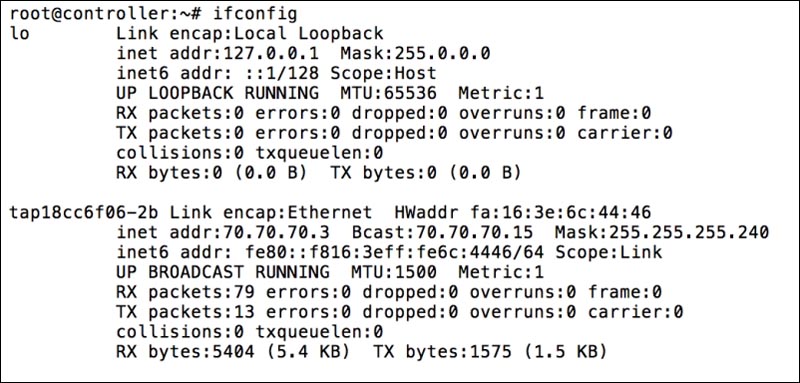Screen dimensions: 800x383
Task: Select the lo interface name
Action: (19, 34)
